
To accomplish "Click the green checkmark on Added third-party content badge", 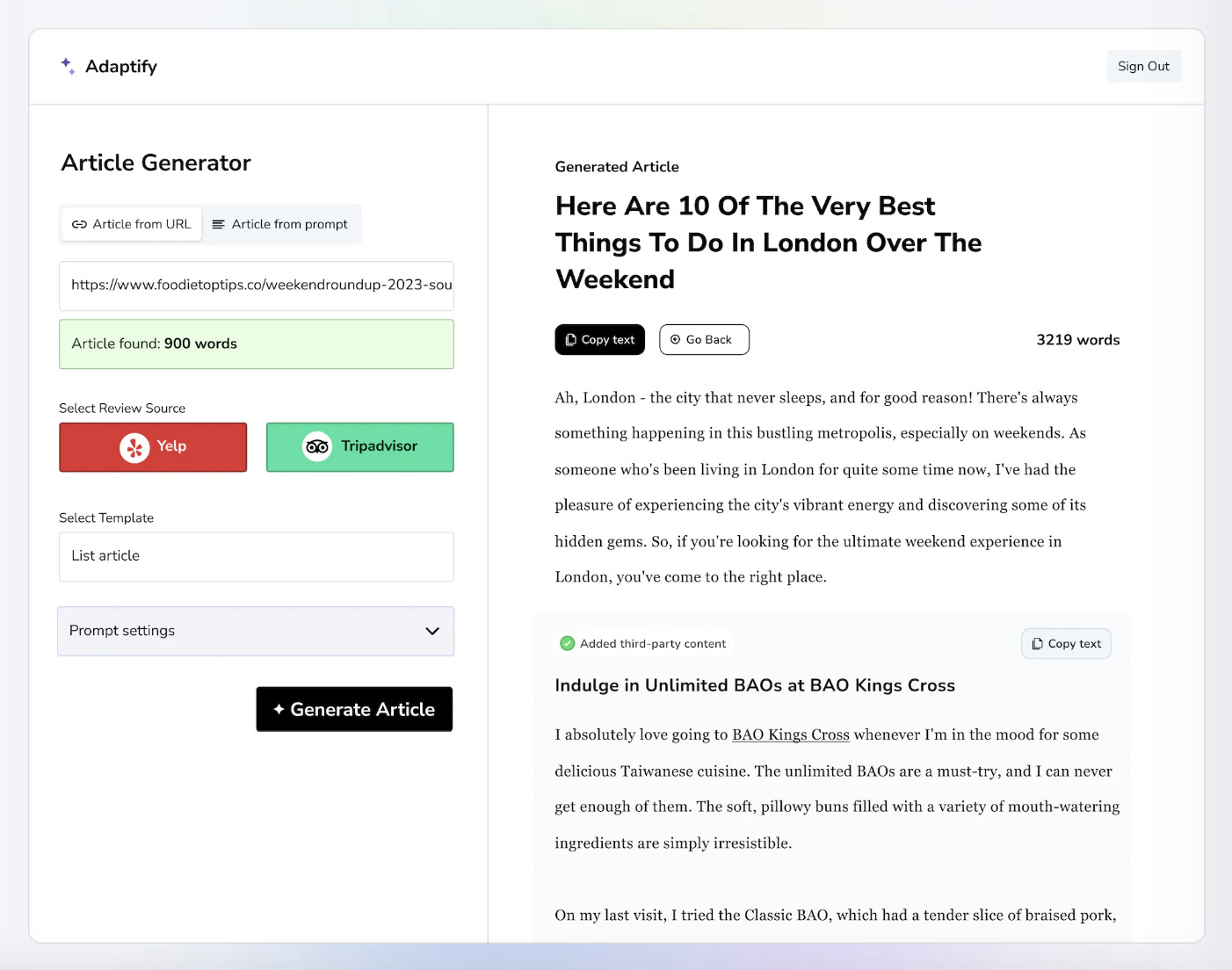I will pos(568,643).
